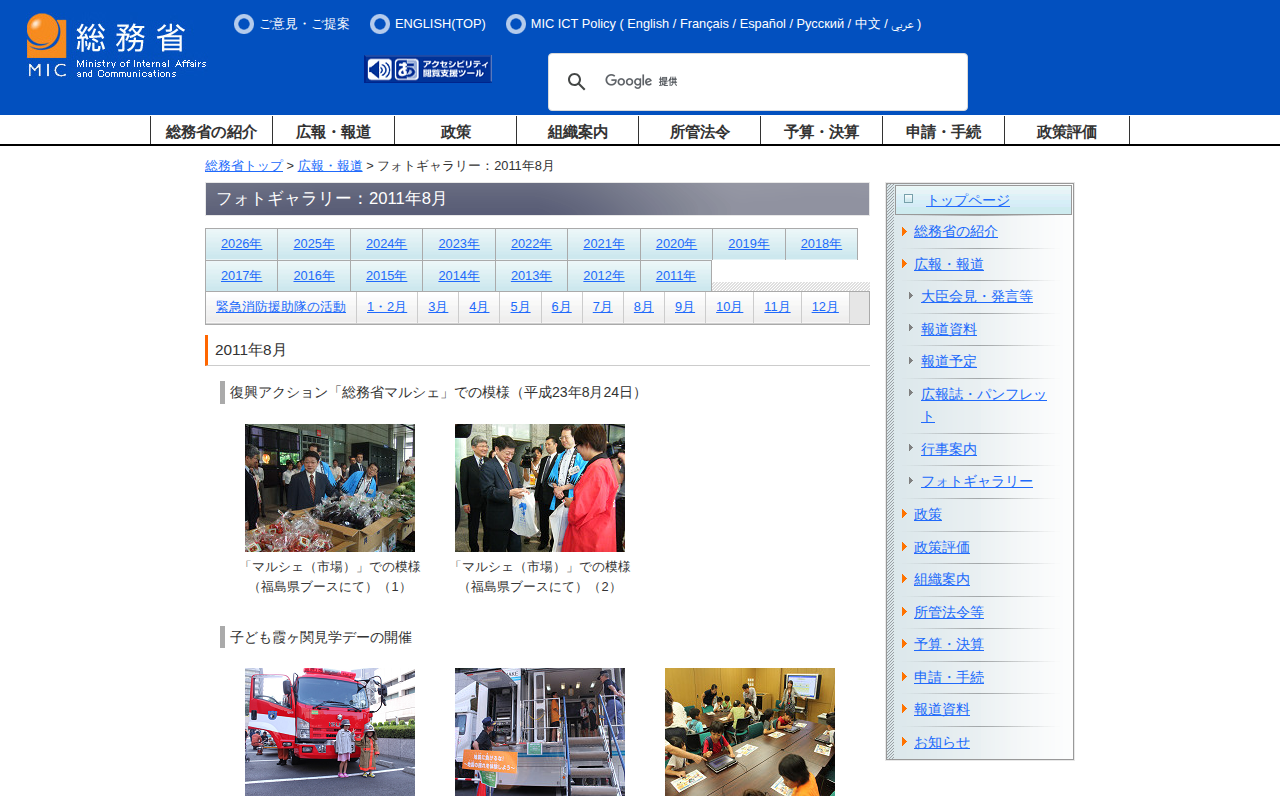This screenshot has width=1280, height=800.
Task: Click the MIC ICT Policy circle bullet
Action: 516,24
